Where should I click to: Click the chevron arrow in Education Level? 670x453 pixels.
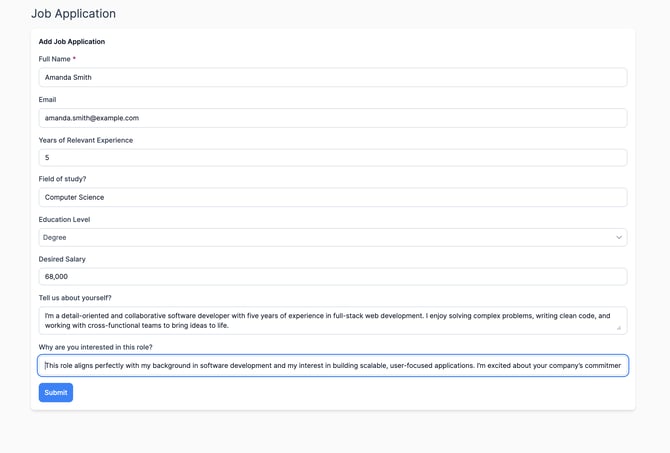618,238
